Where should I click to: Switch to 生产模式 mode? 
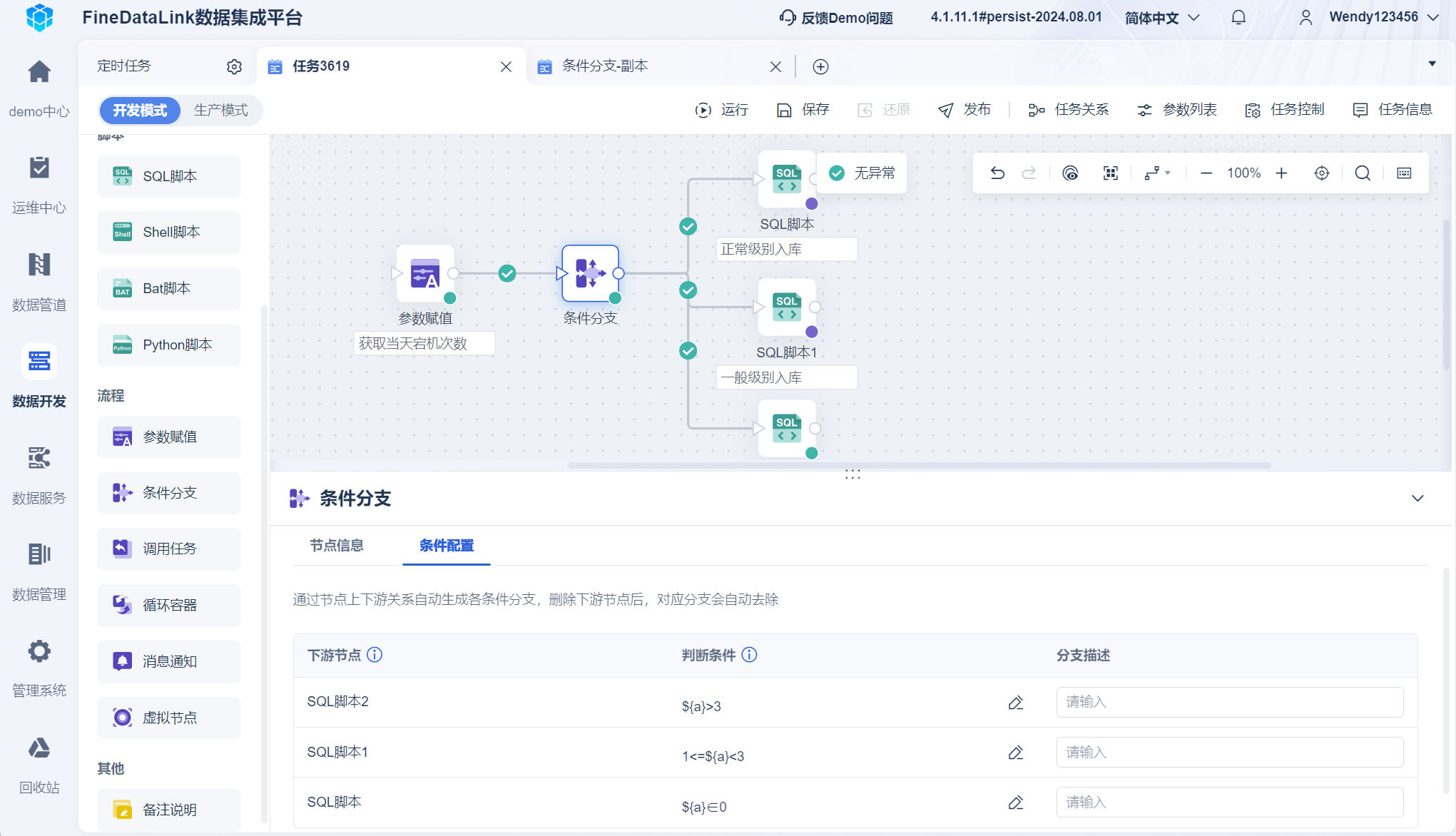[220, 111]
